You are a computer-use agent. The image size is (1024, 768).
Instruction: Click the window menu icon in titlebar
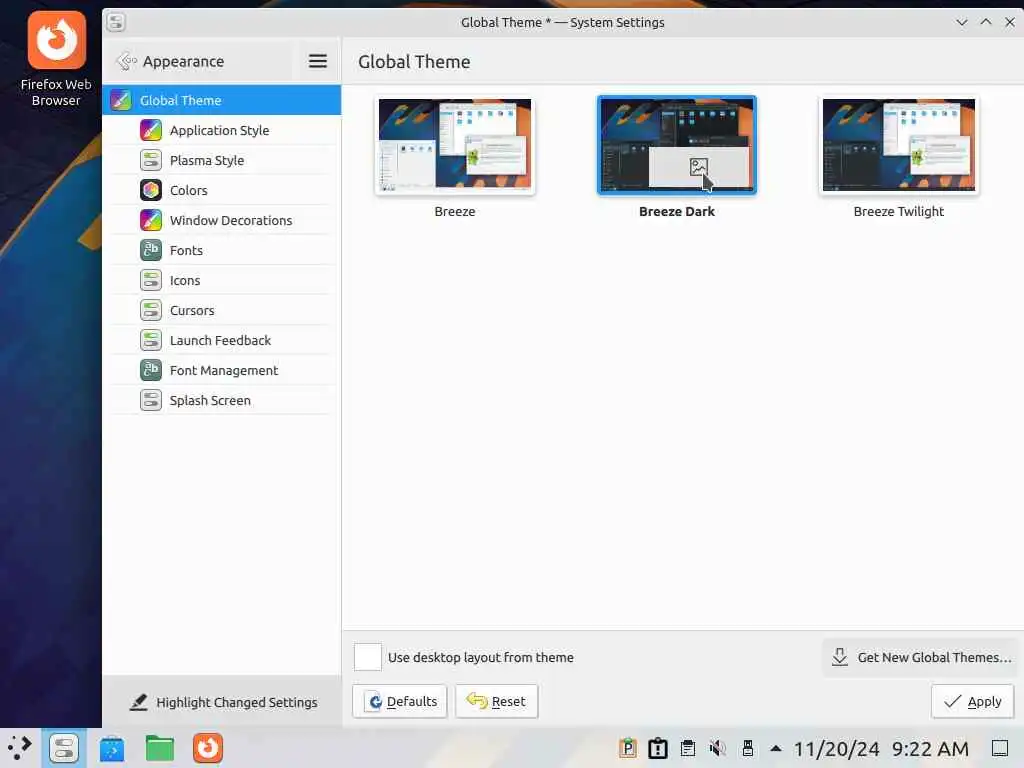pyautogui.click(x=116, y=22)
